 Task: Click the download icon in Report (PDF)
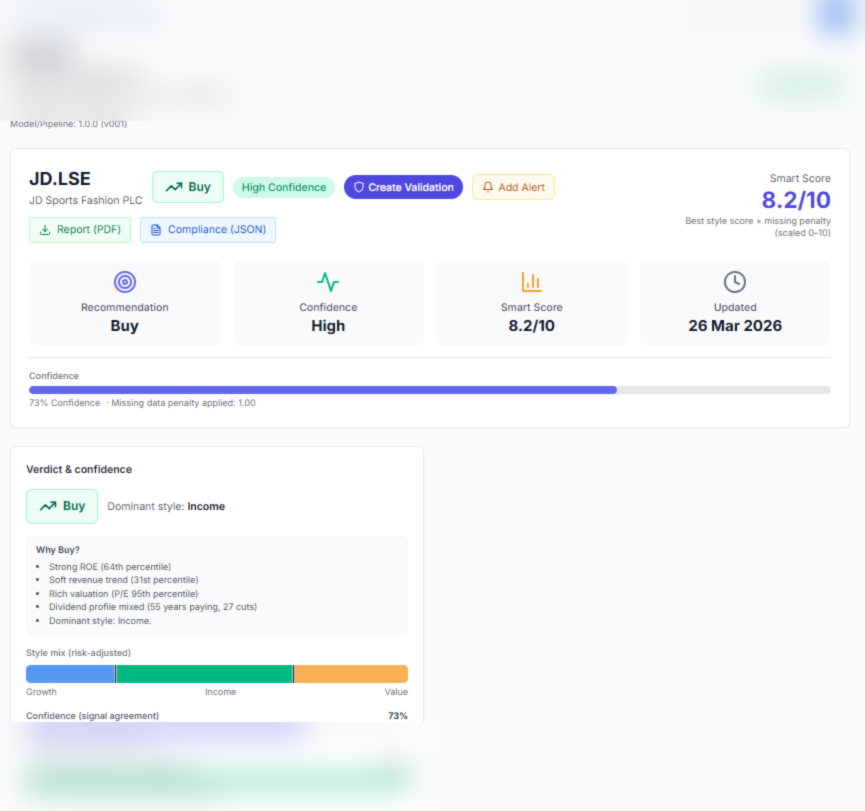pyautogui.click(x=45, y=230)
